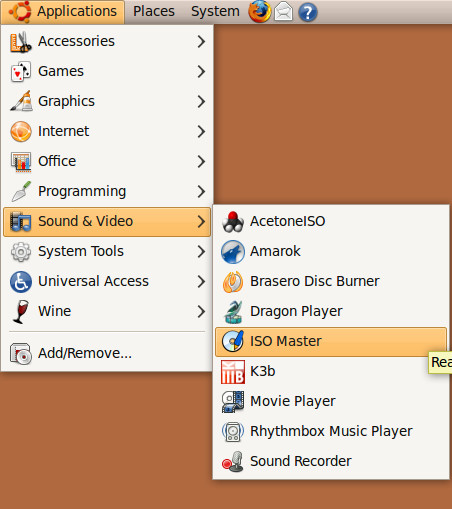This screenshot has height=509, width=452.
Task: Open the Places menu
Action: click(x=154, y=12)
